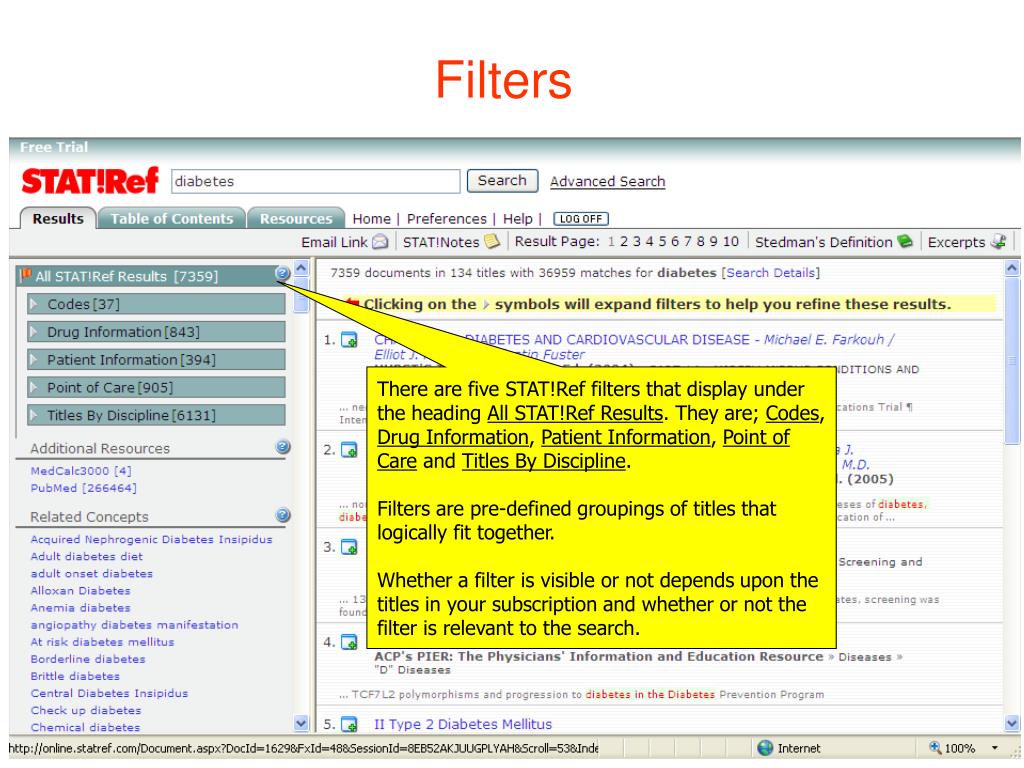
Task: Open Preferences
Action: 447,219
